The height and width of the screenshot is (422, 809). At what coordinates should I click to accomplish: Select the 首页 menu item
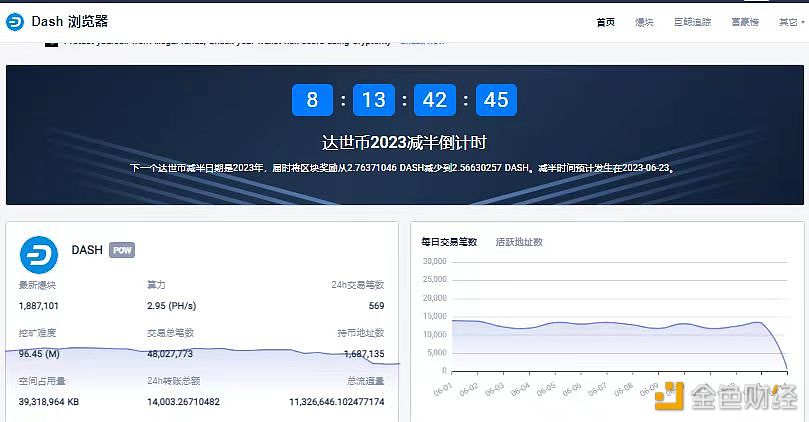[x=605, y=22]
